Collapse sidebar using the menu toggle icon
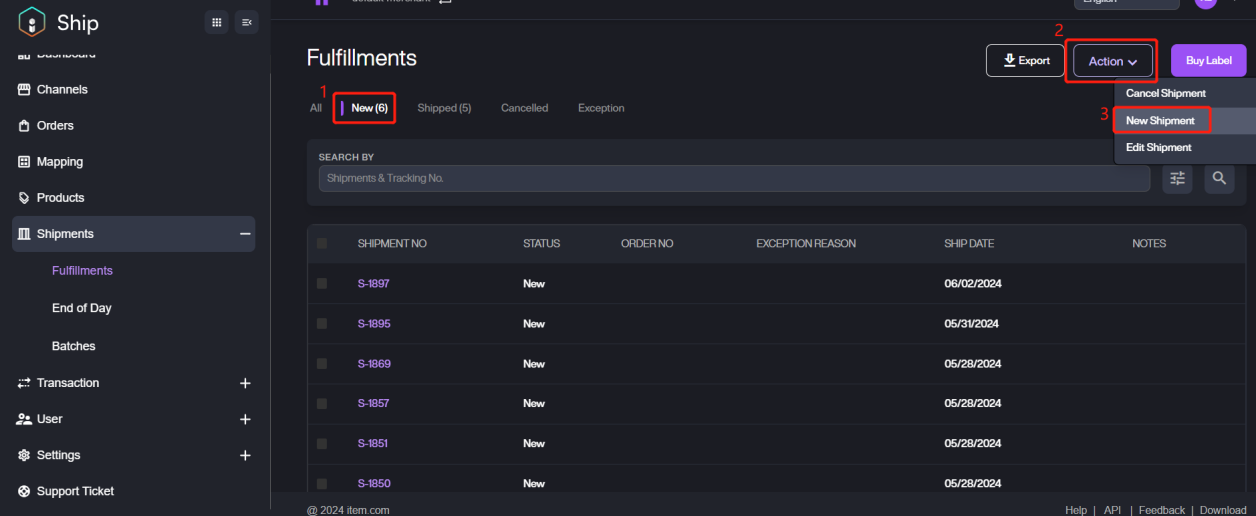Image resolution: width=1256 pixels, height=516 pixels. (246, 22)
